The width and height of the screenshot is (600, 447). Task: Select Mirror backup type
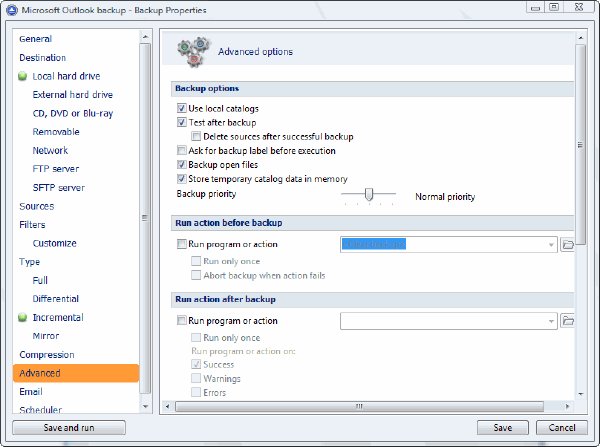46,336
